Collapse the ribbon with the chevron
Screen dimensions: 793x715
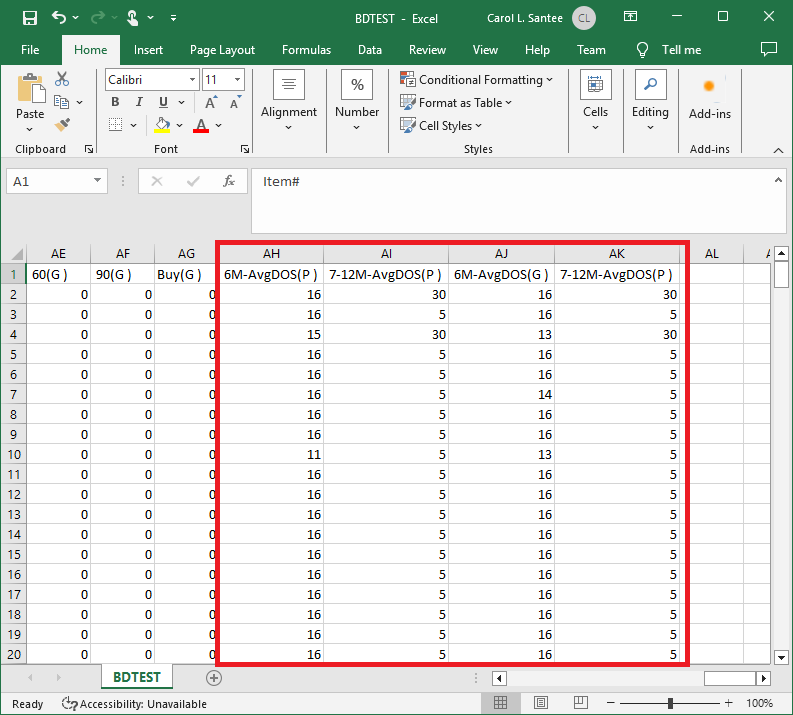click(778, 150)
